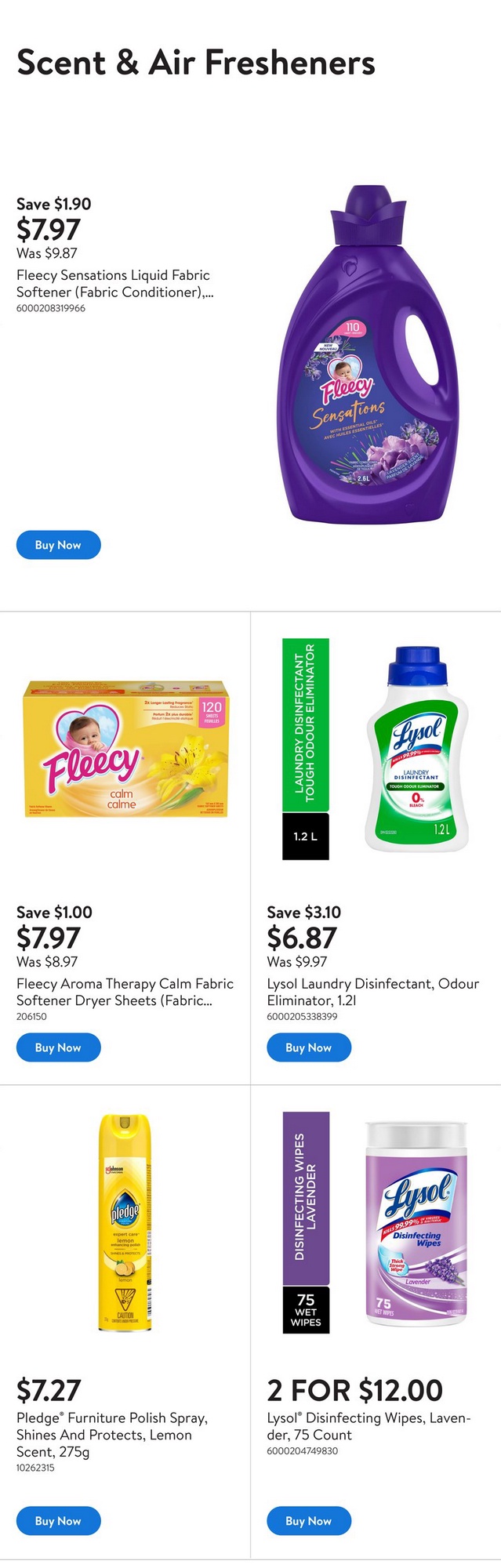Open the yellow Fleecy calm box image
Image resolution: width=501 pixels, height=1568 pixels.
[125, 749]
